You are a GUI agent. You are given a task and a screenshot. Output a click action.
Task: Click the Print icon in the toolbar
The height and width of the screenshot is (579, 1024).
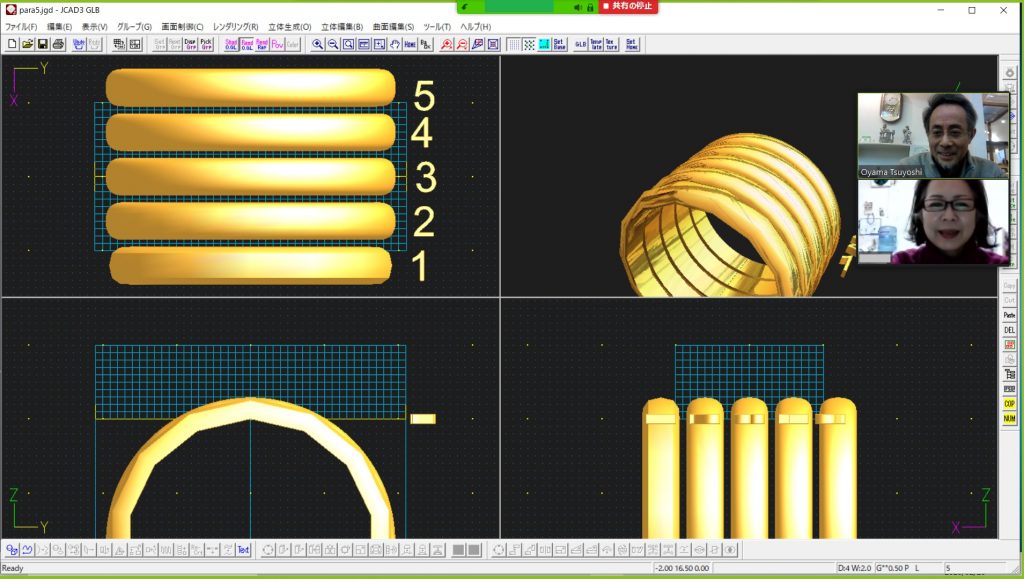(58, 44)
